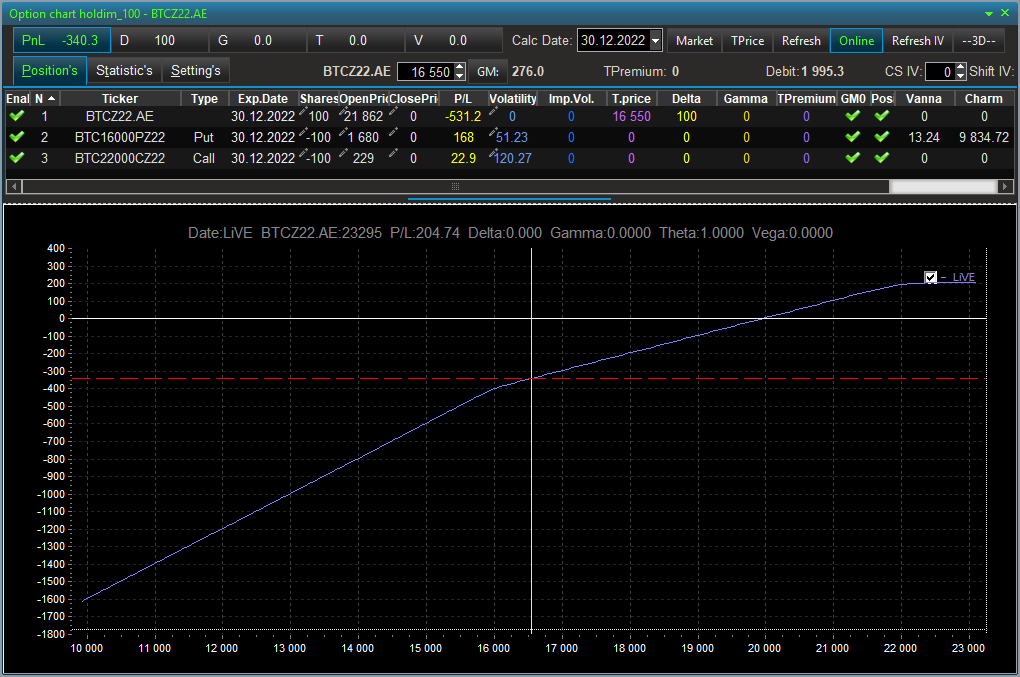The width and height of the screenshot is (1020, 677).
Task: Click left arrow of table horizontal scrollbar
Action: pyautogui.click(x=14, y=187)
